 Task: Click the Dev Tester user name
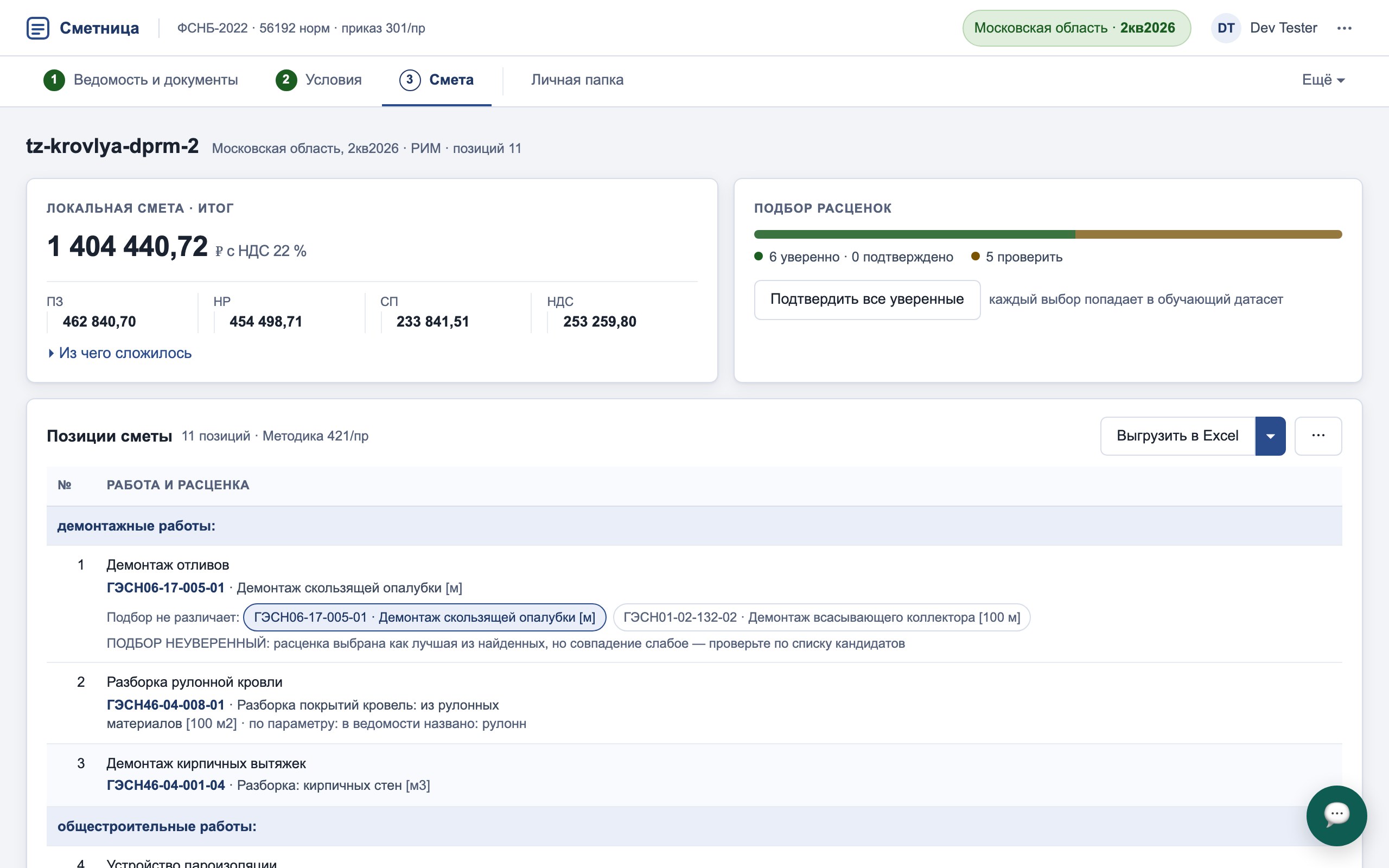coord(1283,28)
